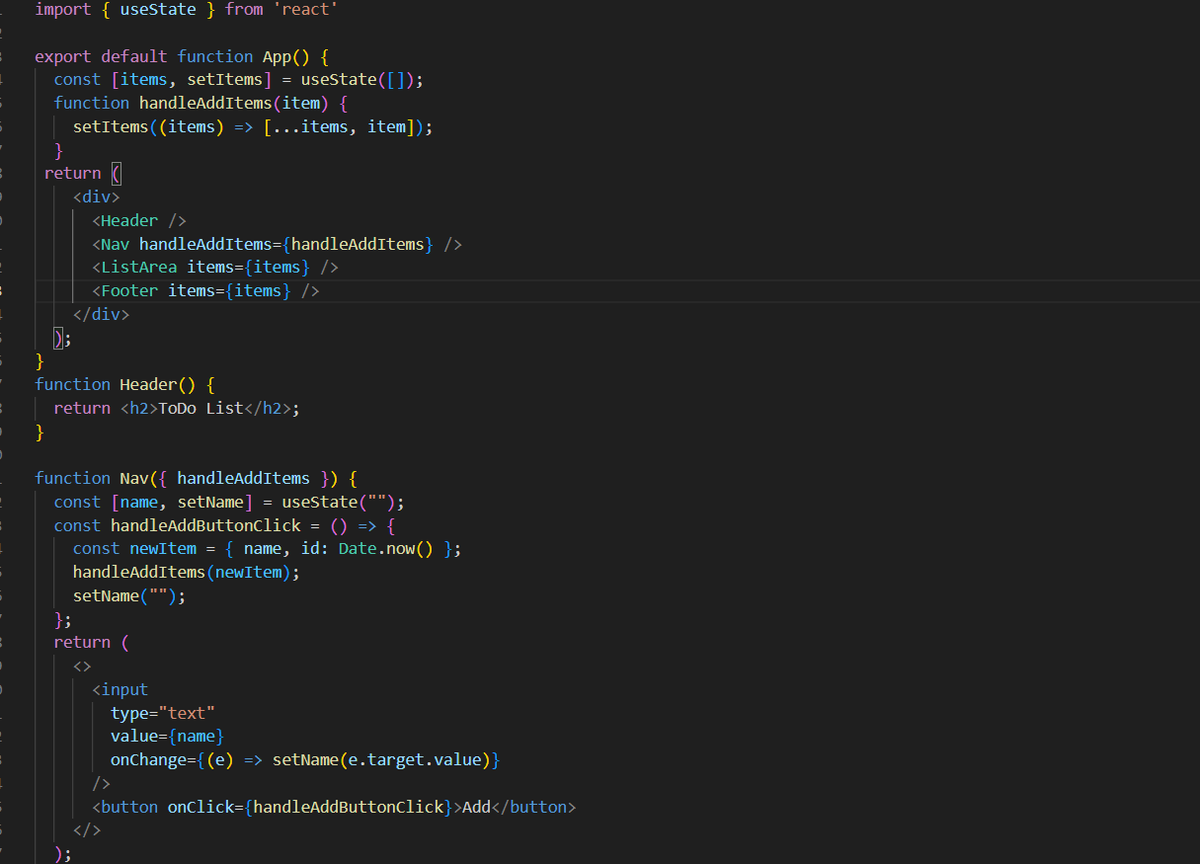Click the 'export default' keywords

click(x=101, y=56)
